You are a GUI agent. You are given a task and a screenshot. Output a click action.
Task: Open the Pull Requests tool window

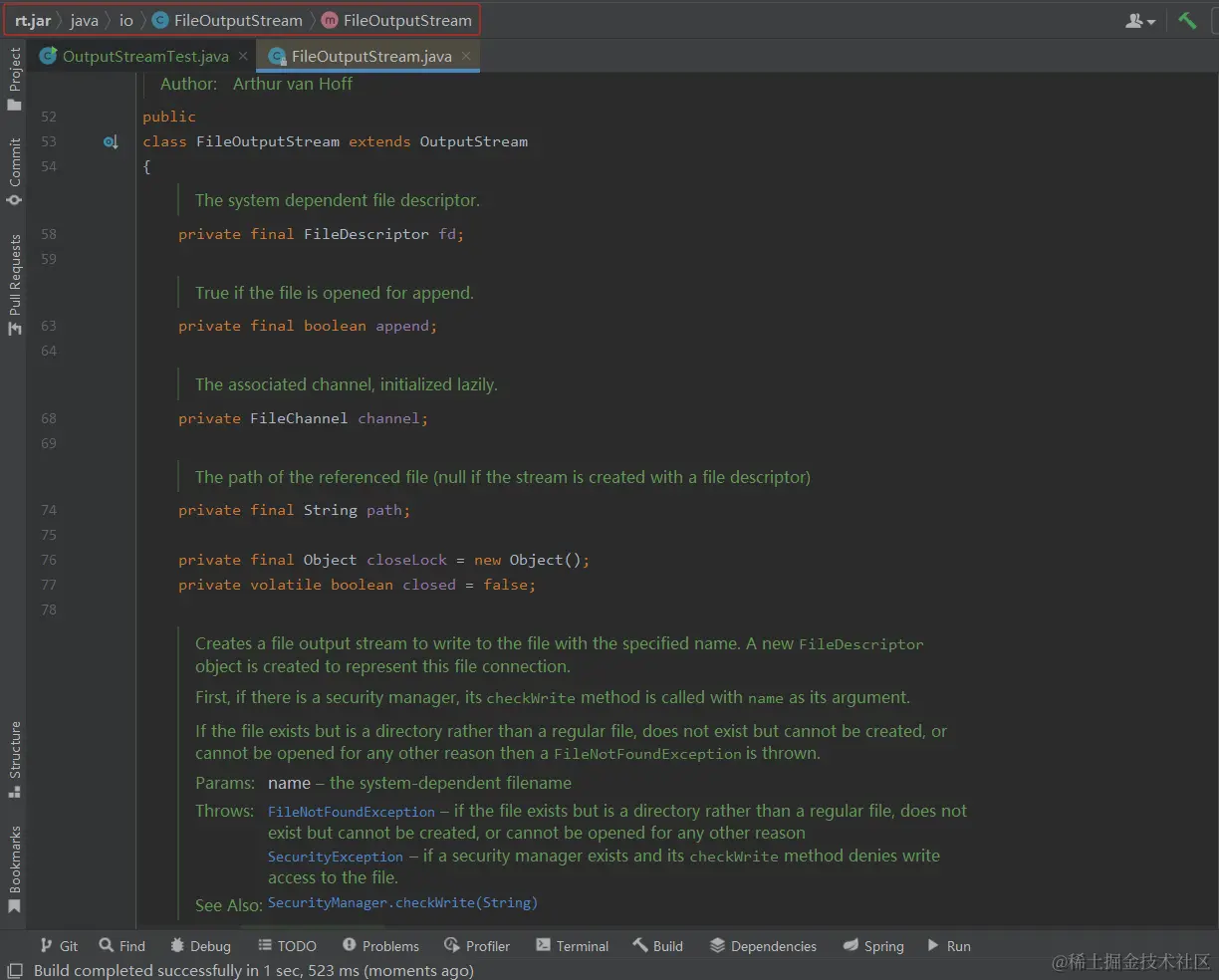click(x=14, y=285)
